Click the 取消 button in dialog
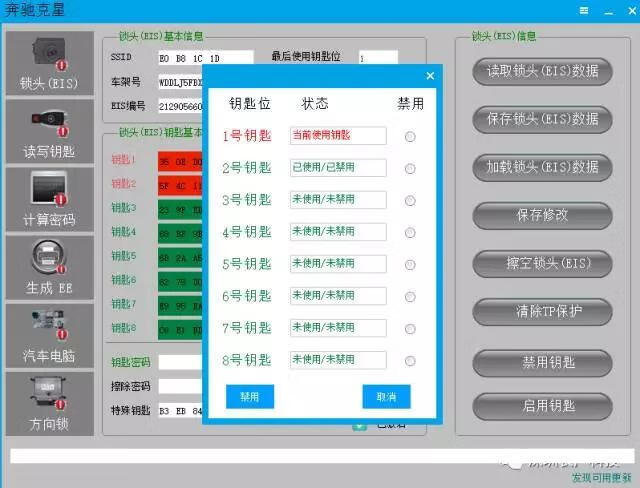Image resolution: width=640 pixels, height=488 pixels. click(386, 396)
